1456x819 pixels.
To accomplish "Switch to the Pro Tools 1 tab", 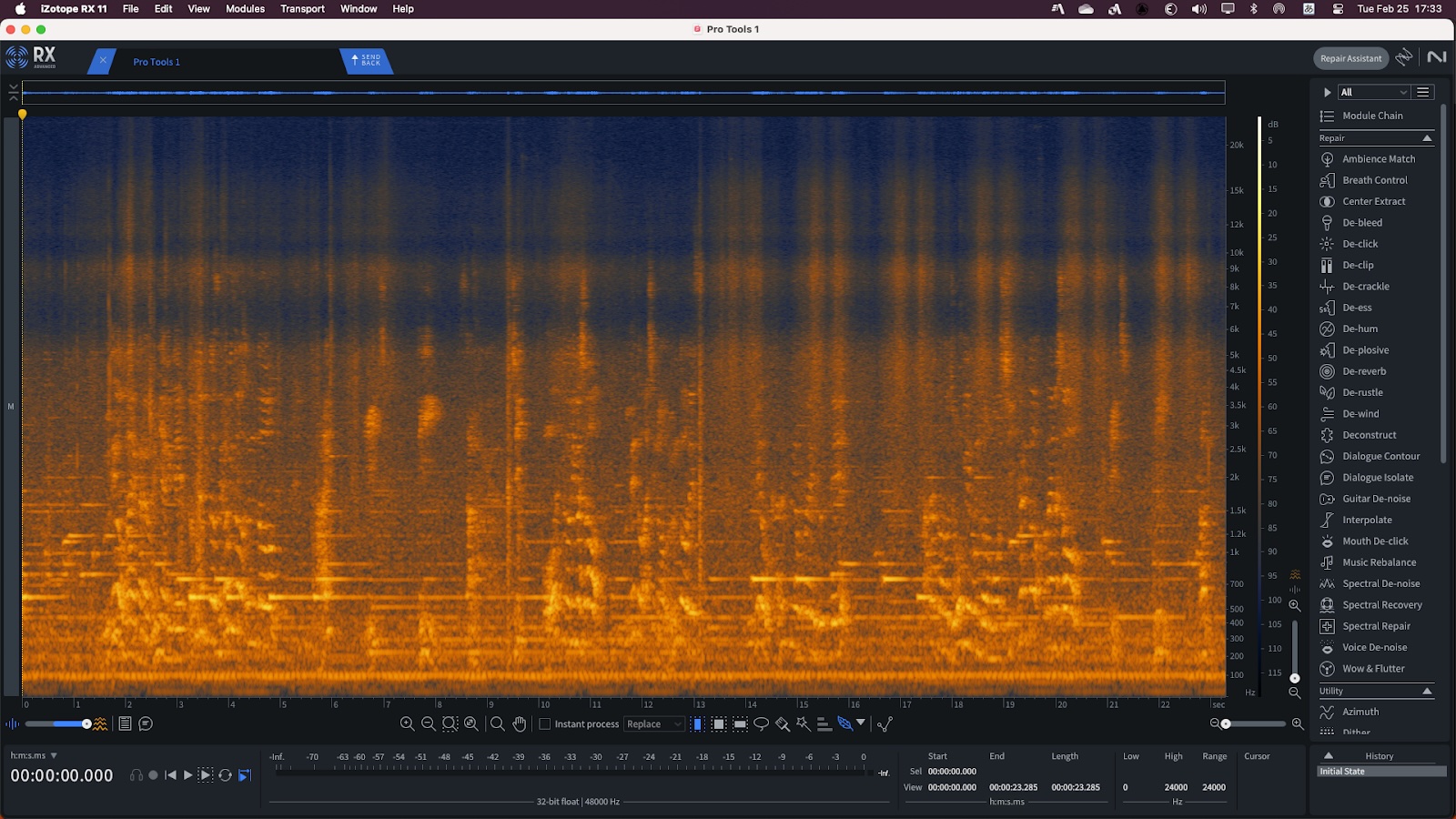I will [157, 62].
